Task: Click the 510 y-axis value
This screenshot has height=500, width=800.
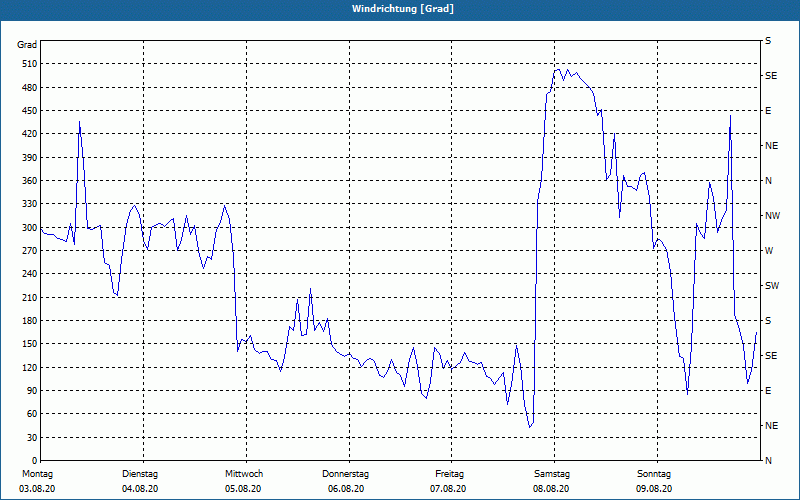Action: (x=30, y=64)
